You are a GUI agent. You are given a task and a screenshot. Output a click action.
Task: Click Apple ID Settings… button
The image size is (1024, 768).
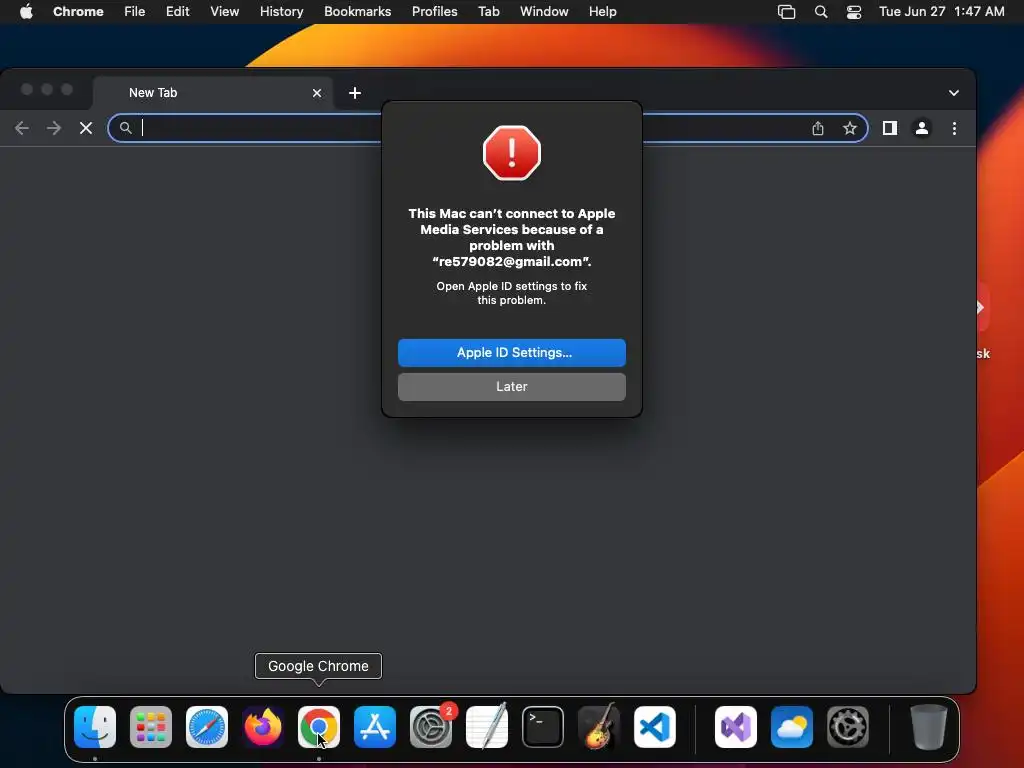coord(512,353)
